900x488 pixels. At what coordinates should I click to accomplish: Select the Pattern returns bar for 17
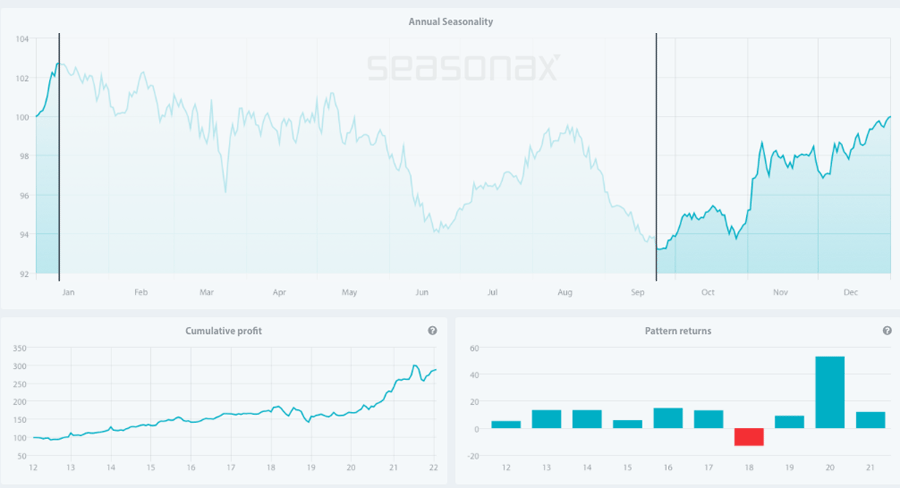pyautogui.click(x=708, y=420)
